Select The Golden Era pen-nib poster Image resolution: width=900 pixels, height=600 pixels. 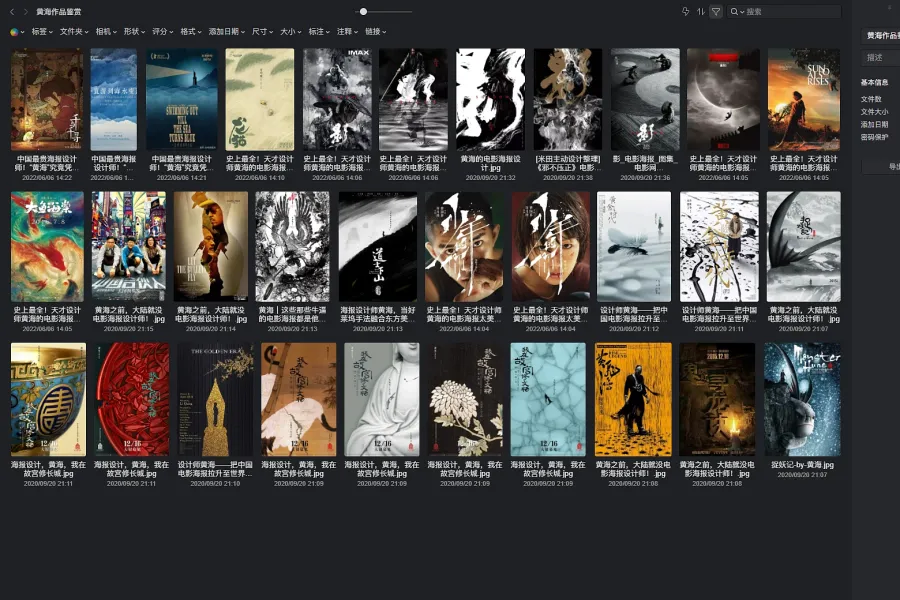click(x=215, y=400)
